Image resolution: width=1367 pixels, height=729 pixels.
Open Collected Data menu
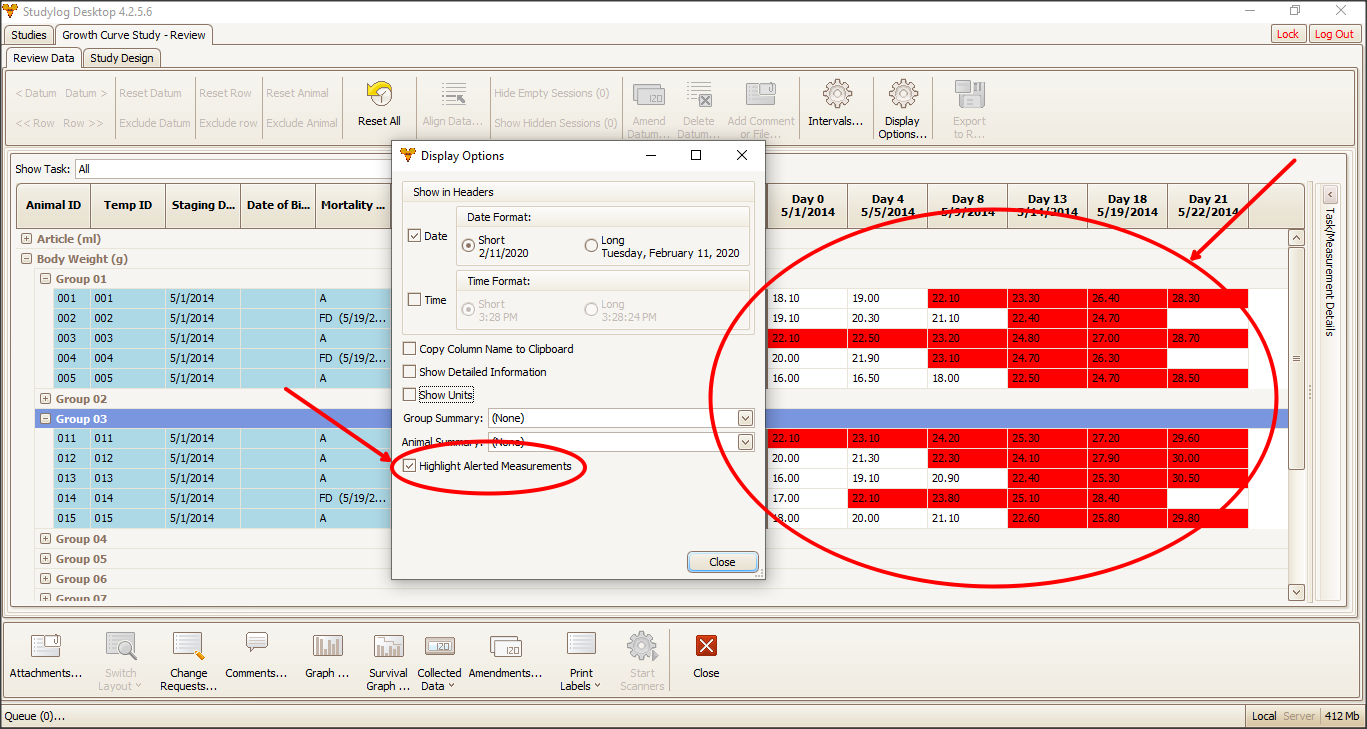pos(439,661)
